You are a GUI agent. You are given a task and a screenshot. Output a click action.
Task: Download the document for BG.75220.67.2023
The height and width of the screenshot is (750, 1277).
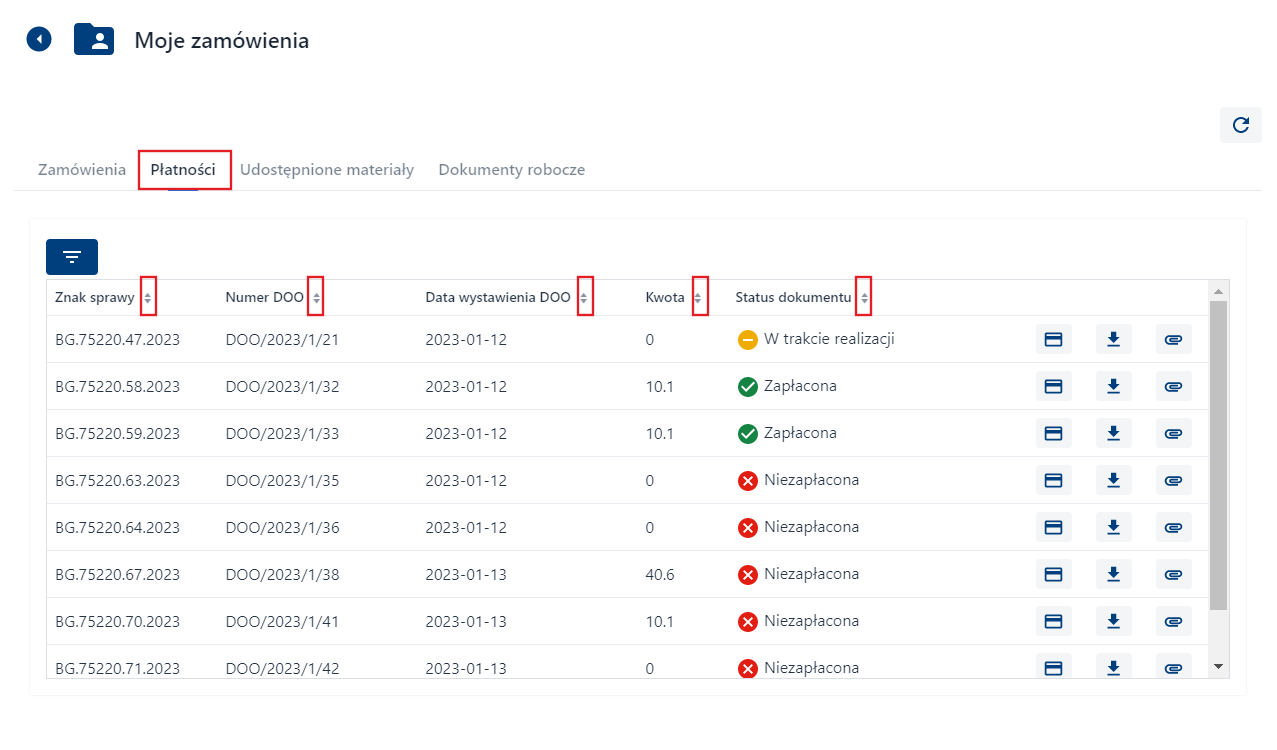click(x=1113, y=574)
